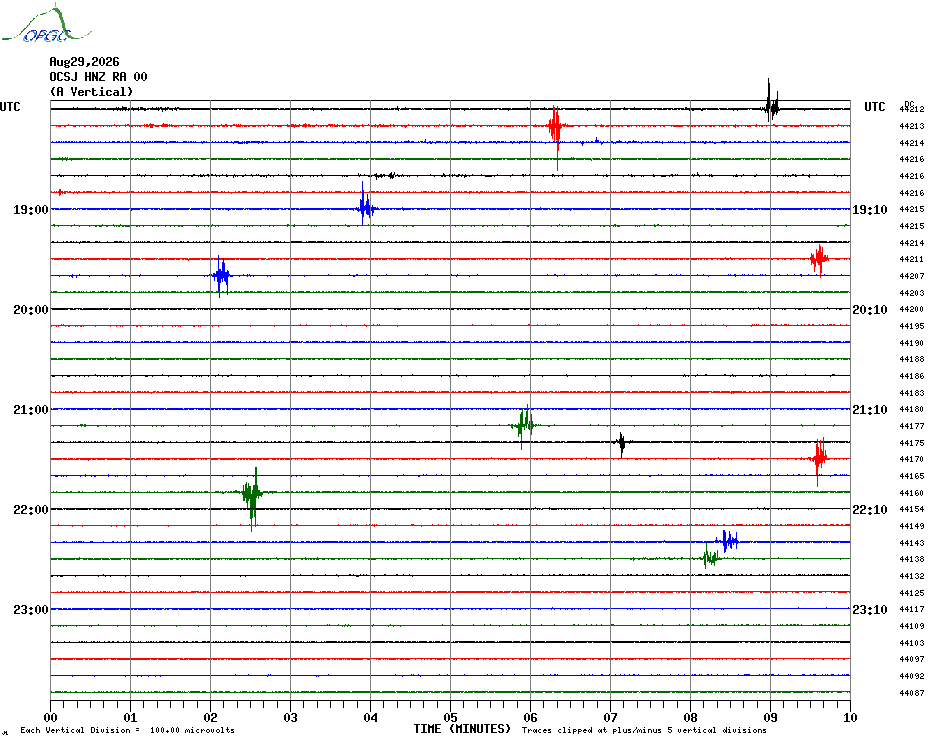Click the "(A Vertical)" channel label
Viewport: 930px width, 744px height.
coord(91,92)
